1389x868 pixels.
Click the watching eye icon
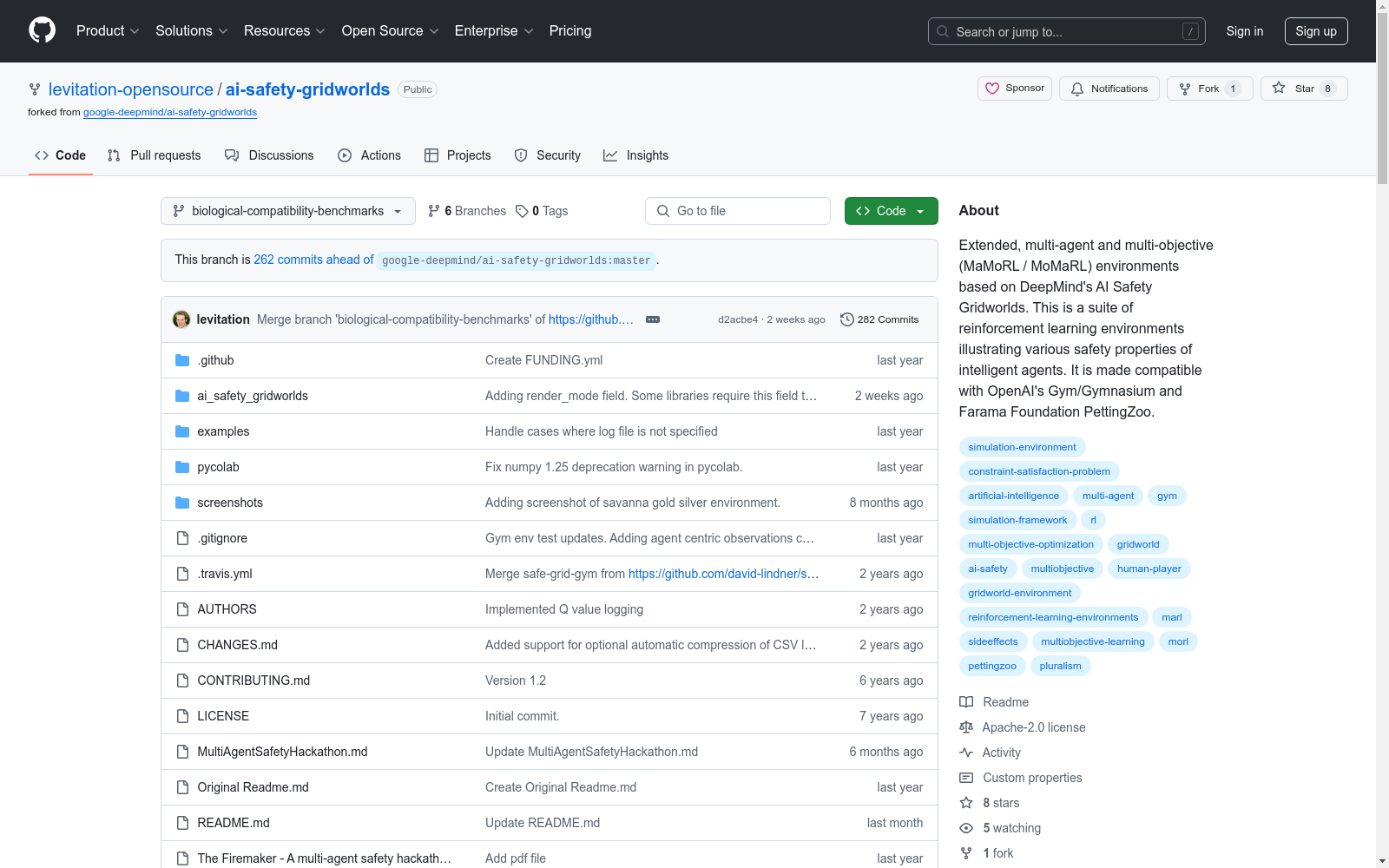966,828
